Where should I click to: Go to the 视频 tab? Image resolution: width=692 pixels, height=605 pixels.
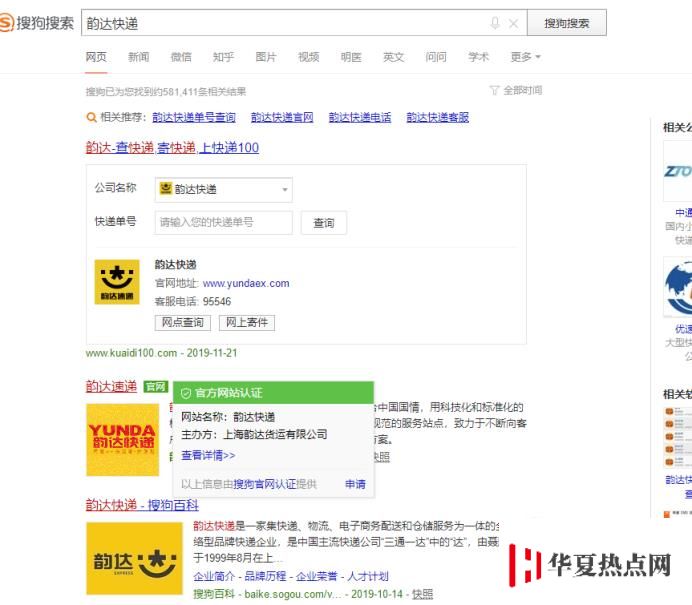click(x=308, y=57)
